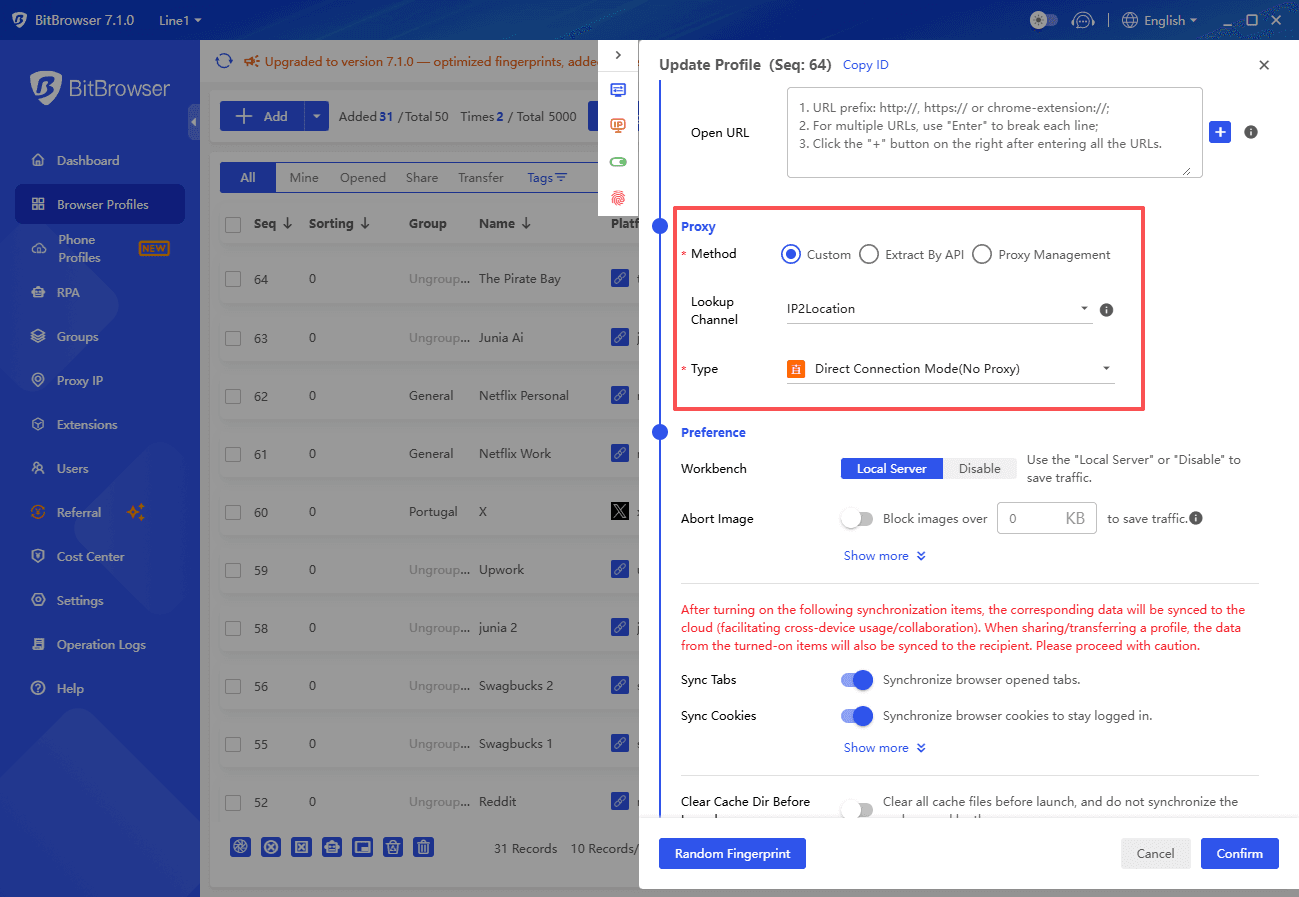Expand Show more under Abort Image
Viewport: 1299px width, 897px height.
885,556
